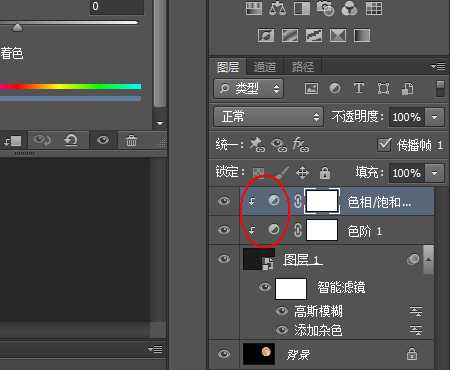This screenshot has width=450, height=370.
Task: Filter layers by pixel layers icon
Action: 311,88
